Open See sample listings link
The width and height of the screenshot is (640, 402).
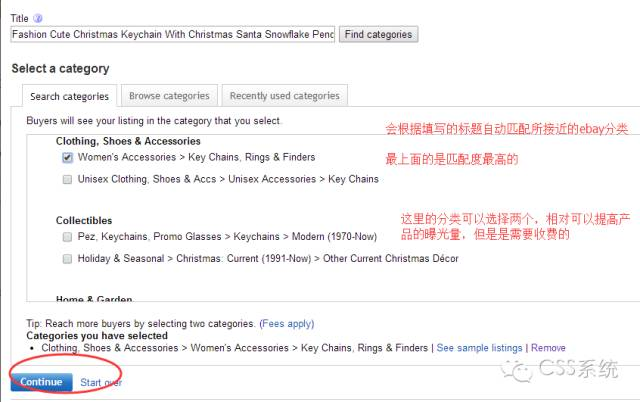pos(480,348)
